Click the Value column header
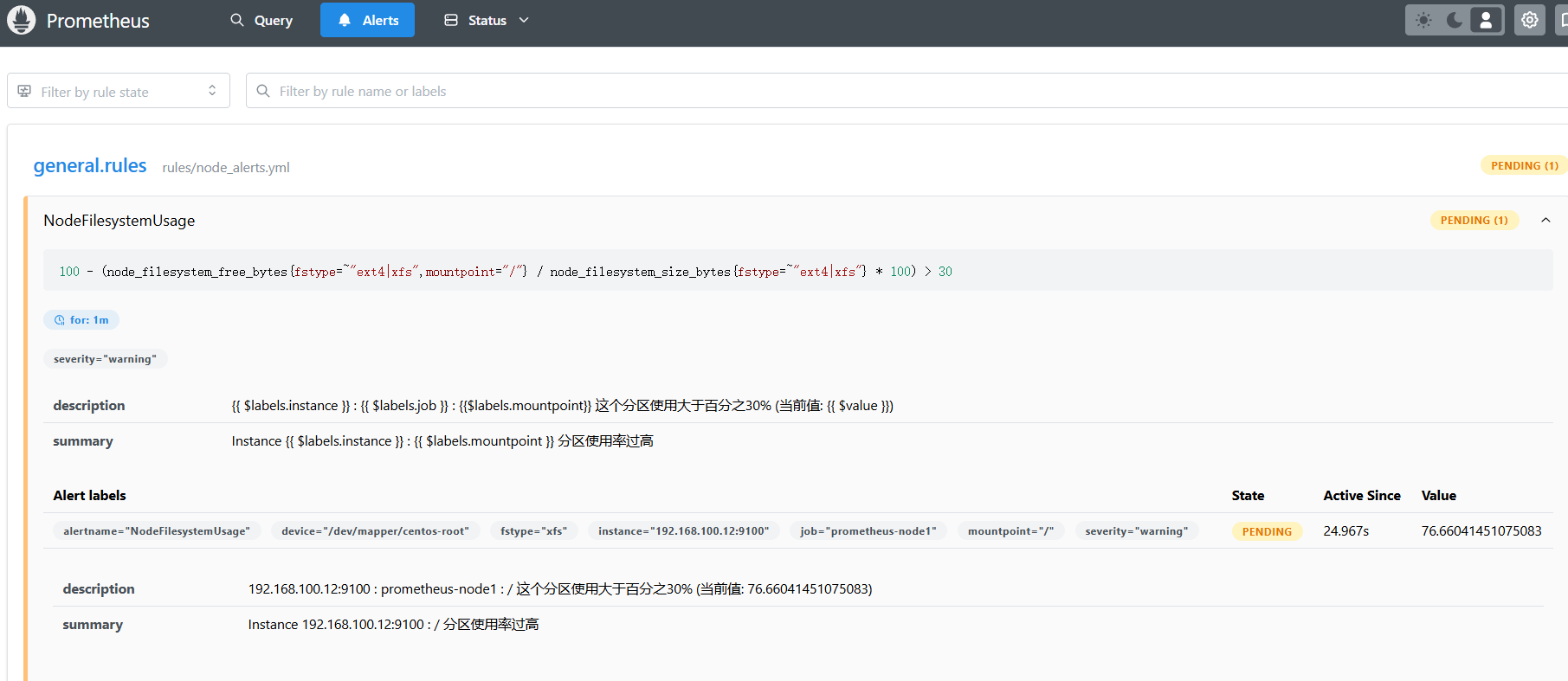Viewport: 1568px width, 681px height. point(1439,496)
